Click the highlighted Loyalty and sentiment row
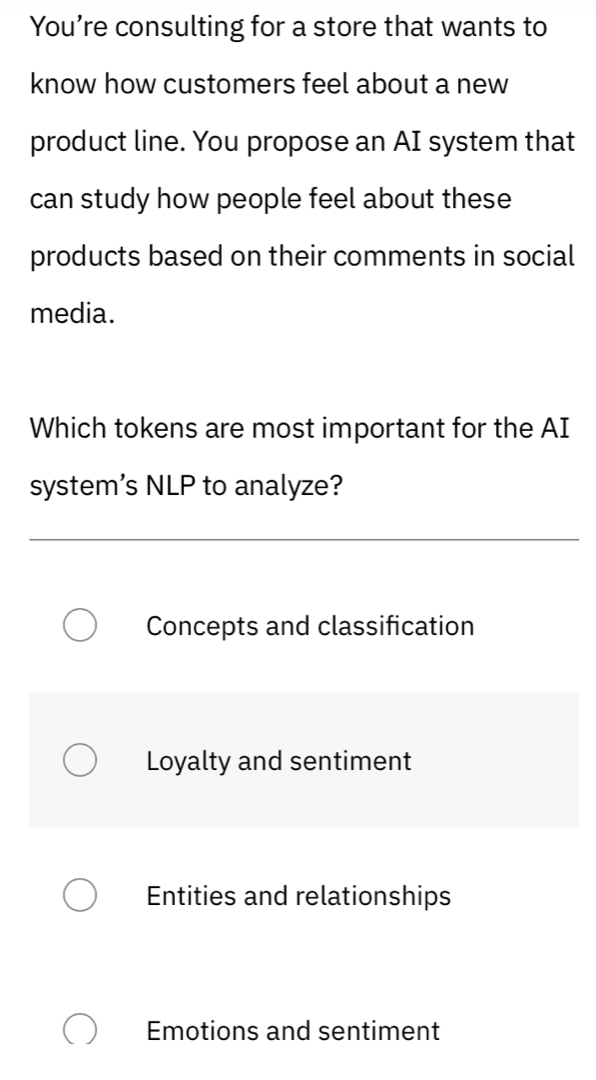The width and height of the screenshot is (596, 1080). [300, 760]
